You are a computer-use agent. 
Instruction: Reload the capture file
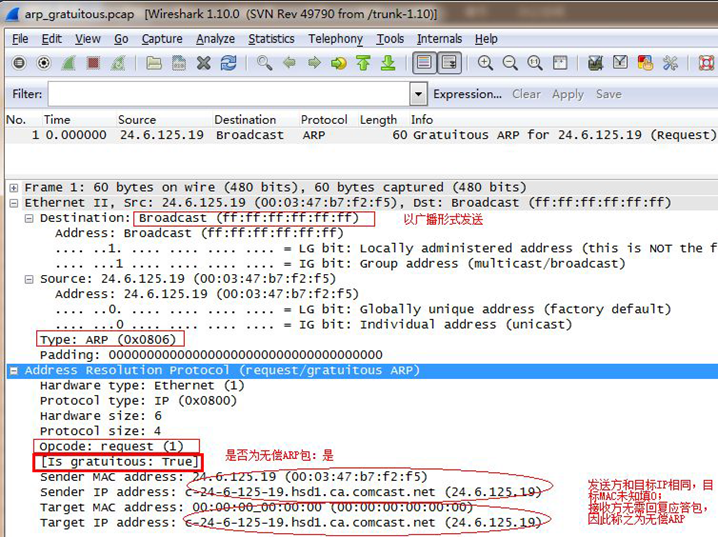[x=228, y=63]
